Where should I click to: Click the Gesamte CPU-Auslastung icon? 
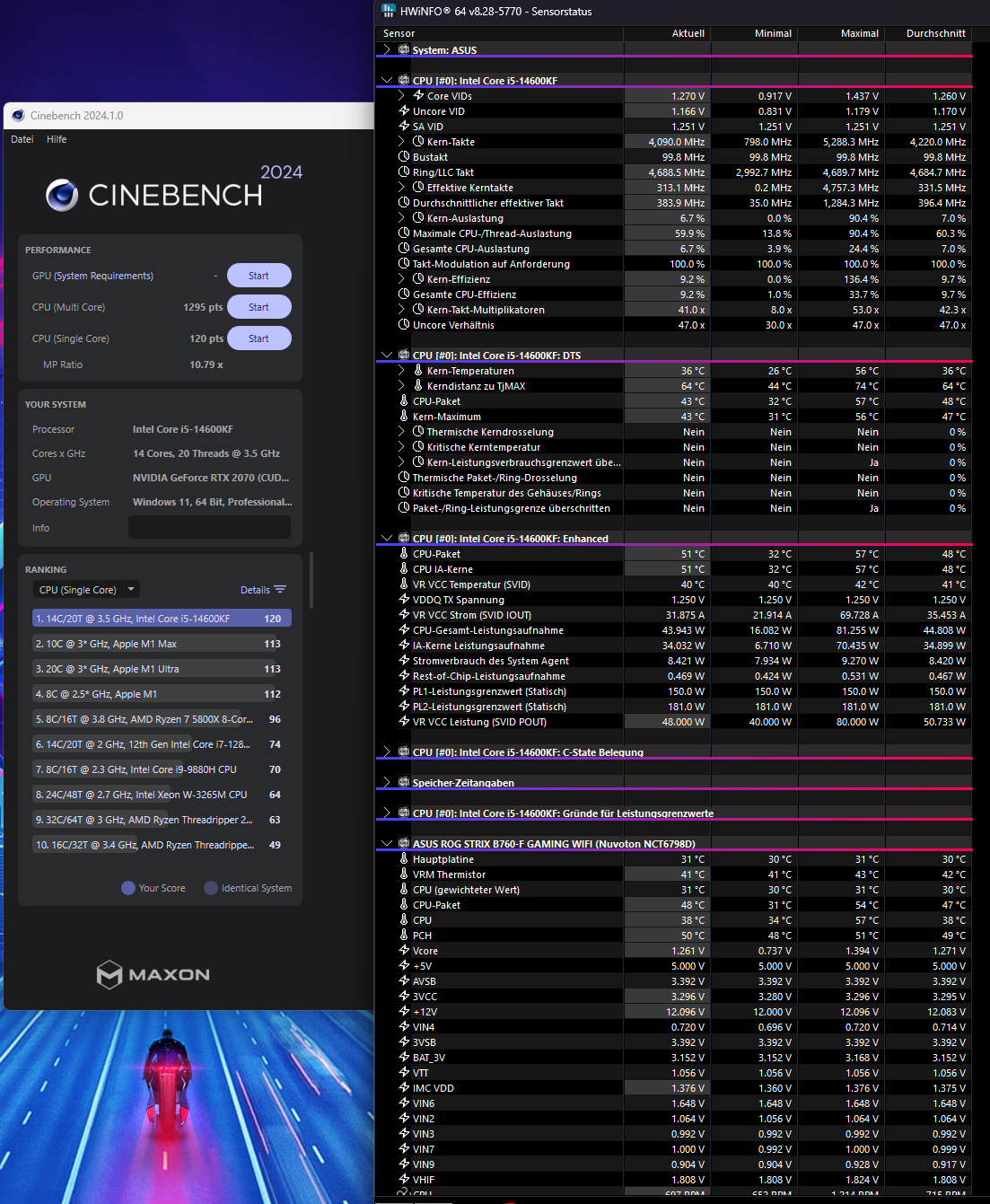[x=404, y=249]
